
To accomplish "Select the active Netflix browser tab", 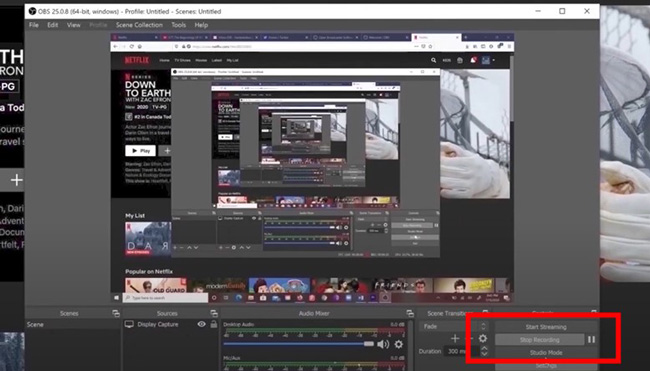I will click(437, 37).
